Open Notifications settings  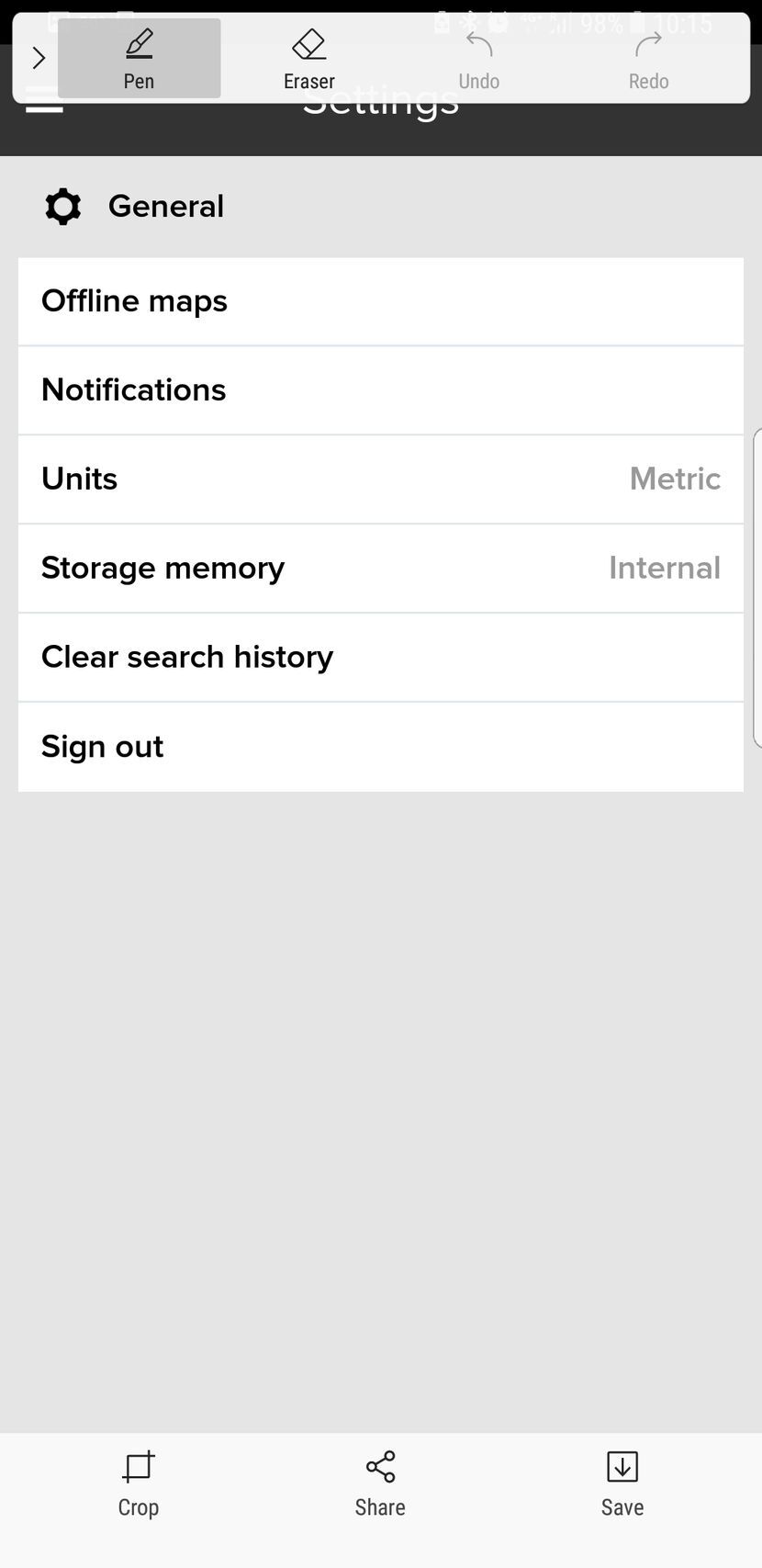(380, 390)
